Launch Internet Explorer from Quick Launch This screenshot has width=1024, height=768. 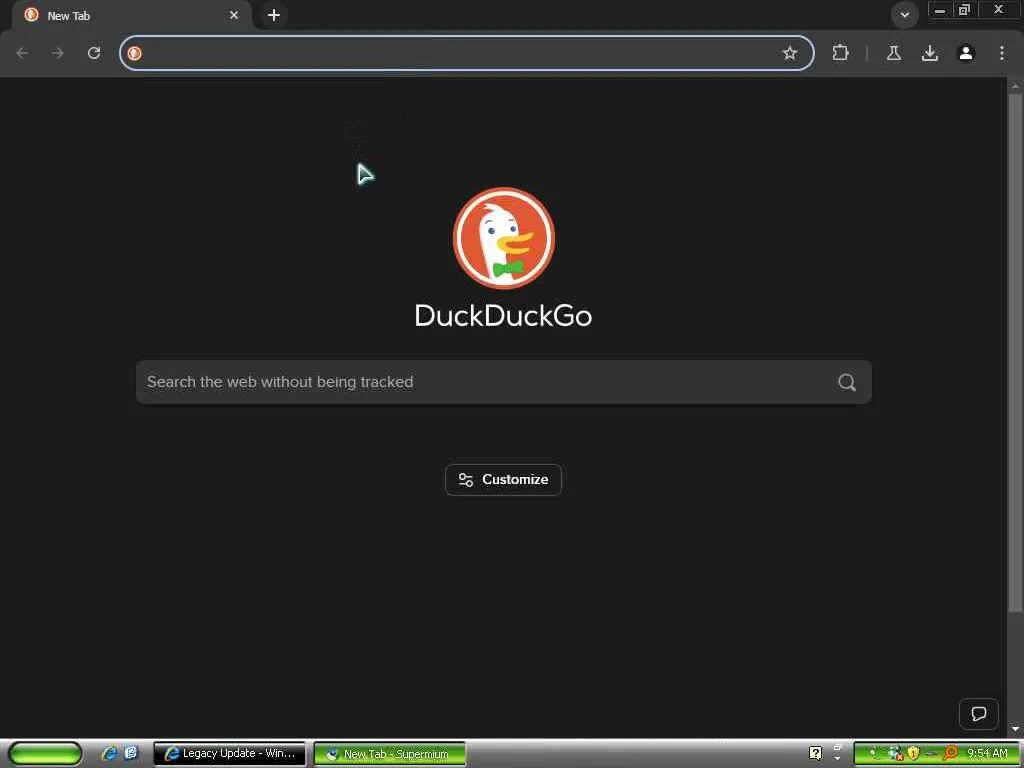click(x=109, y=753)
